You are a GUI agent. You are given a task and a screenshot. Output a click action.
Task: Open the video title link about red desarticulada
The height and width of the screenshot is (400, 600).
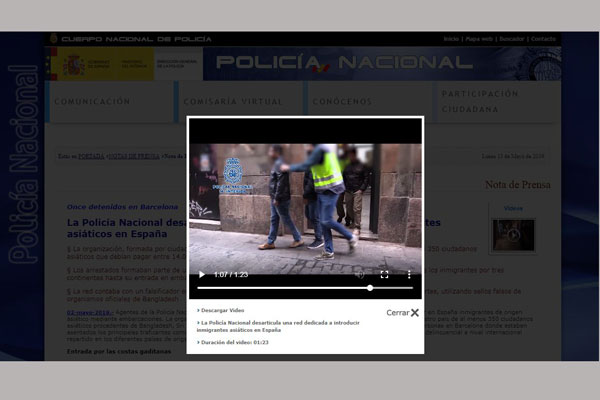tap(278, 326)
